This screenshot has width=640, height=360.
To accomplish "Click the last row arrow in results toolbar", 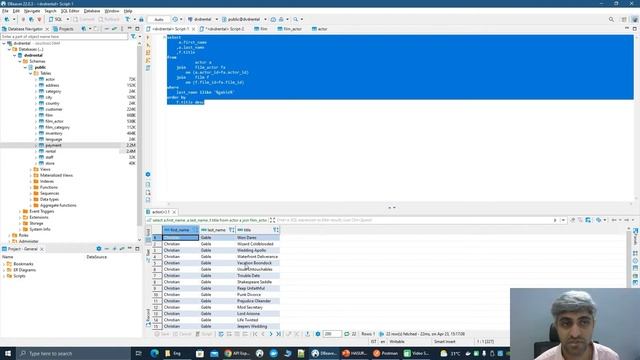I will click(278, 334).
